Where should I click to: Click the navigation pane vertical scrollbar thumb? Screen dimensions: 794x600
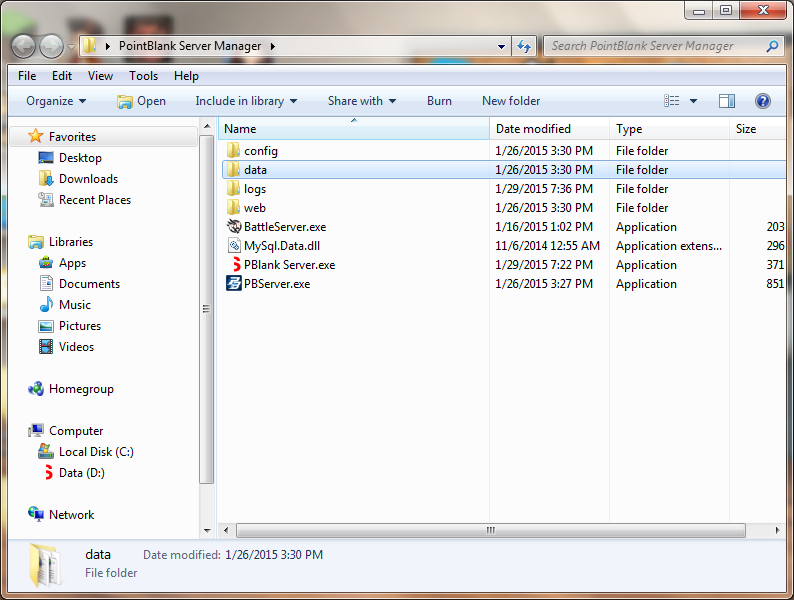click(207, 309)
